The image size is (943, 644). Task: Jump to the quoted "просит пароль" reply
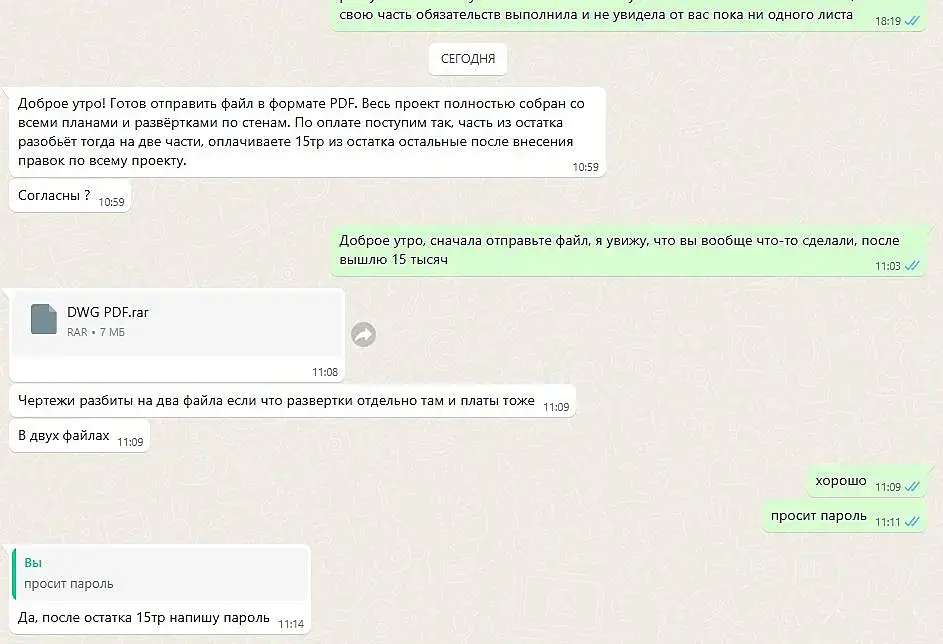tap(161, 574)
